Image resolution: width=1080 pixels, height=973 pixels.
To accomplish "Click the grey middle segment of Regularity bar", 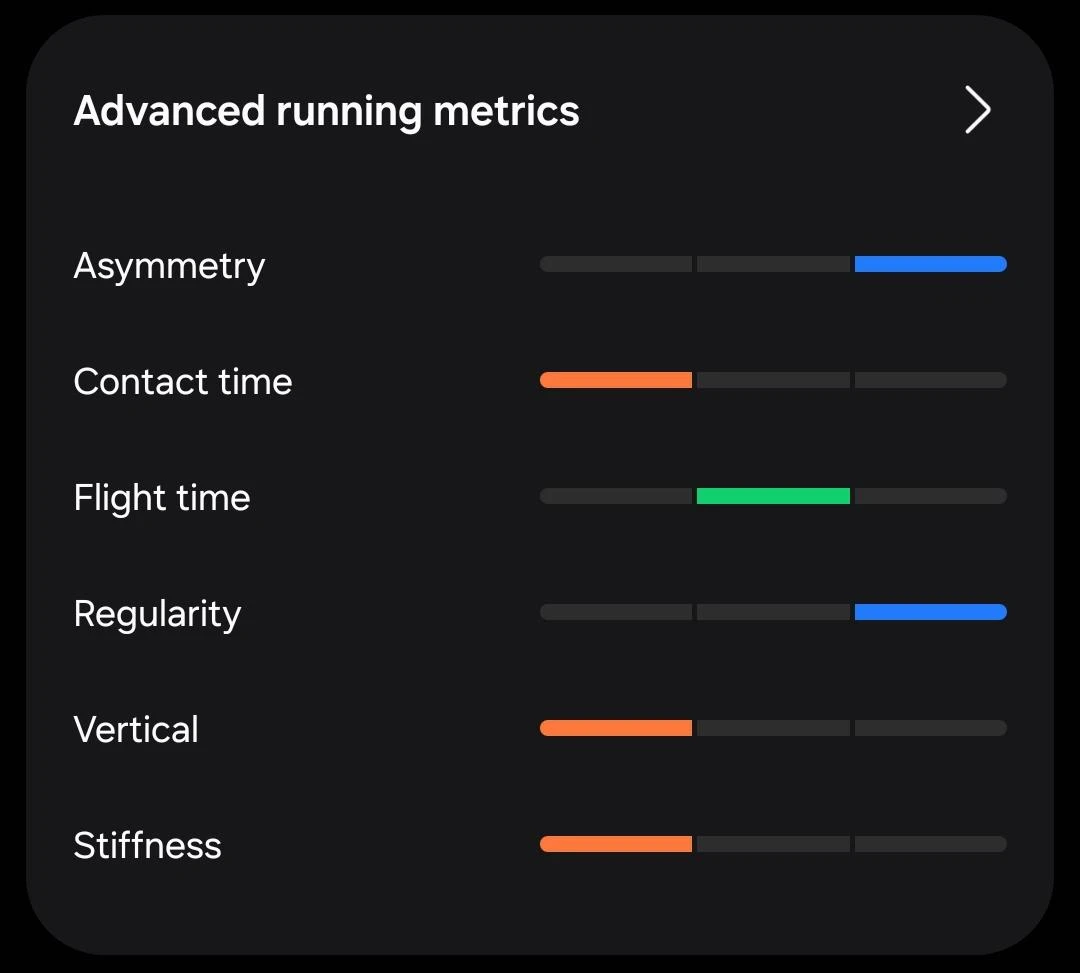I will 773,611.
